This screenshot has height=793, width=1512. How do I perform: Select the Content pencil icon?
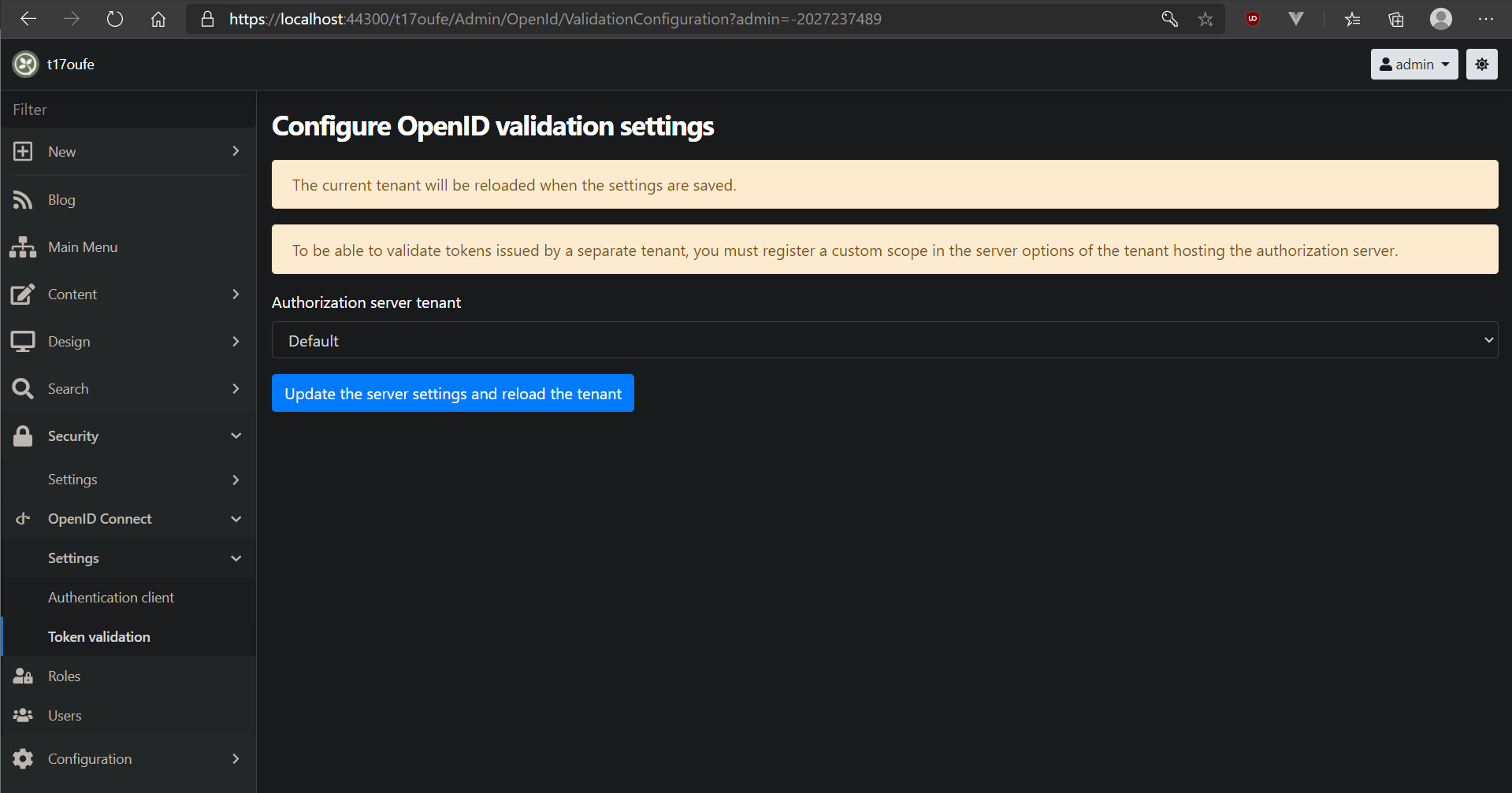[x=22, y=294]
